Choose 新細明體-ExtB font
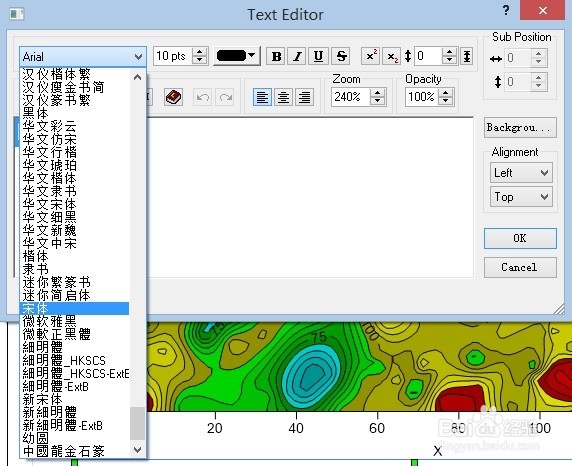The height and width of the screenshot is (466, 572). click(74, 425)
